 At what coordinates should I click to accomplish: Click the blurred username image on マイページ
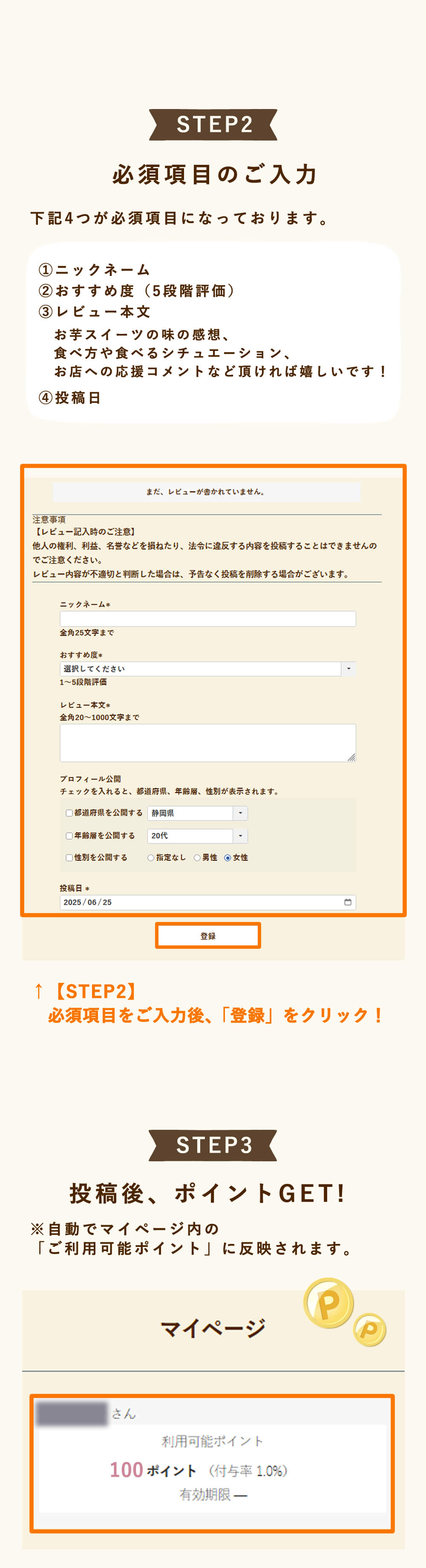[x=72, y=1413]
